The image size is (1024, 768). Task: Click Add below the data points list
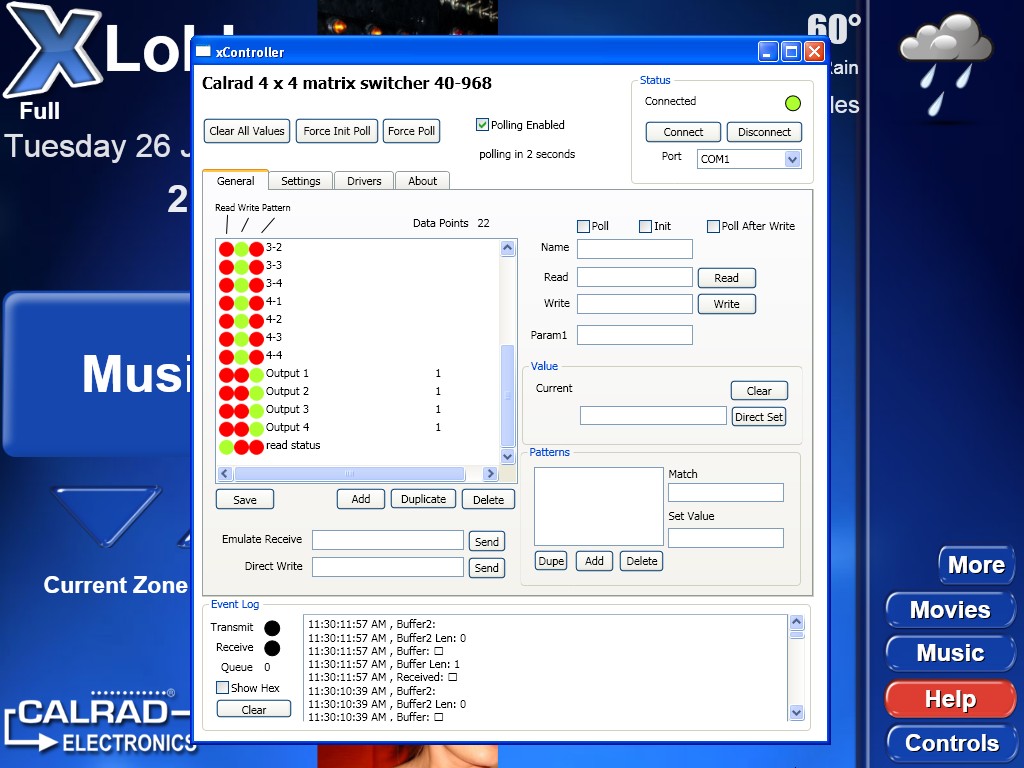tap(360, 499)
